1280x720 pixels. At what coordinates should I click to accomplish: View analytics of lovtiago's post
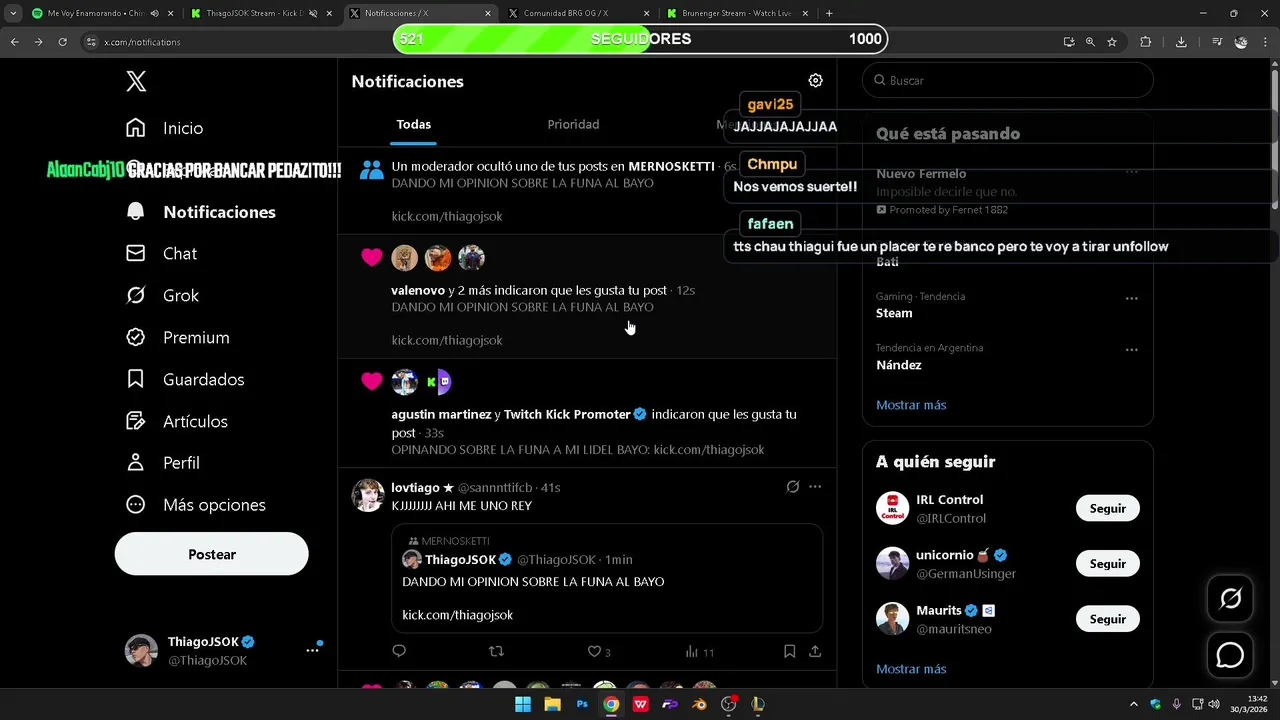699,651
